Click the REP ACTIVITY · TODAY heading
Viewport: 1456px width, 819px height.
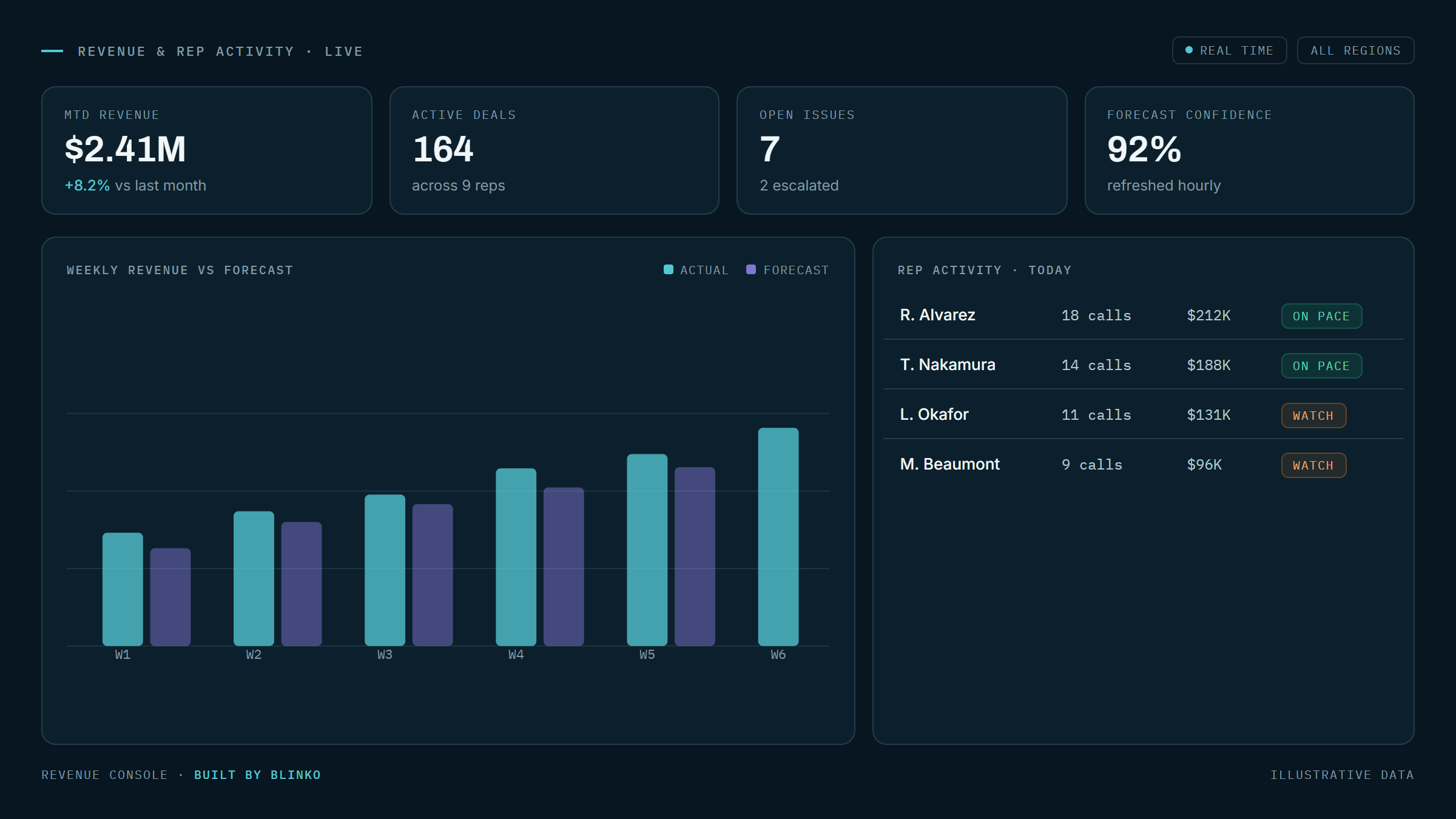pos(984,270)
